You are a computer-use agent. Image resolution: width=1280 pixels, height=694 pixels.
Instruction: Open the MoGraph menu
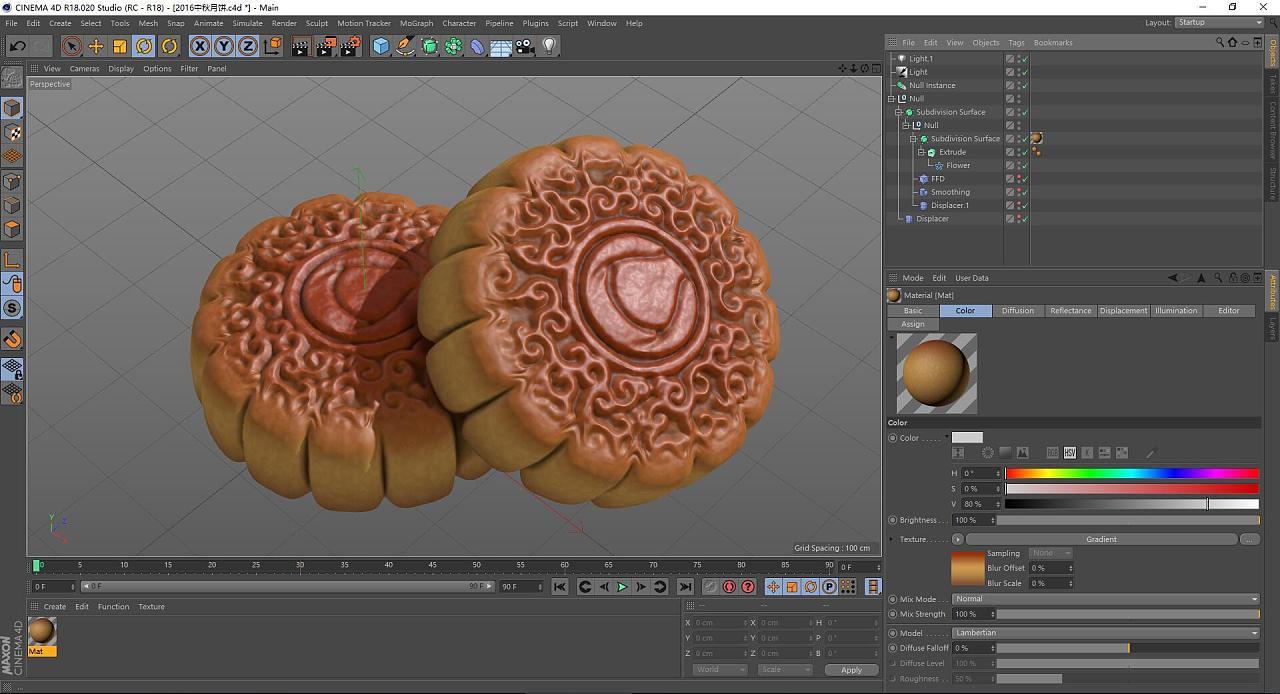[x=416, y=23]
